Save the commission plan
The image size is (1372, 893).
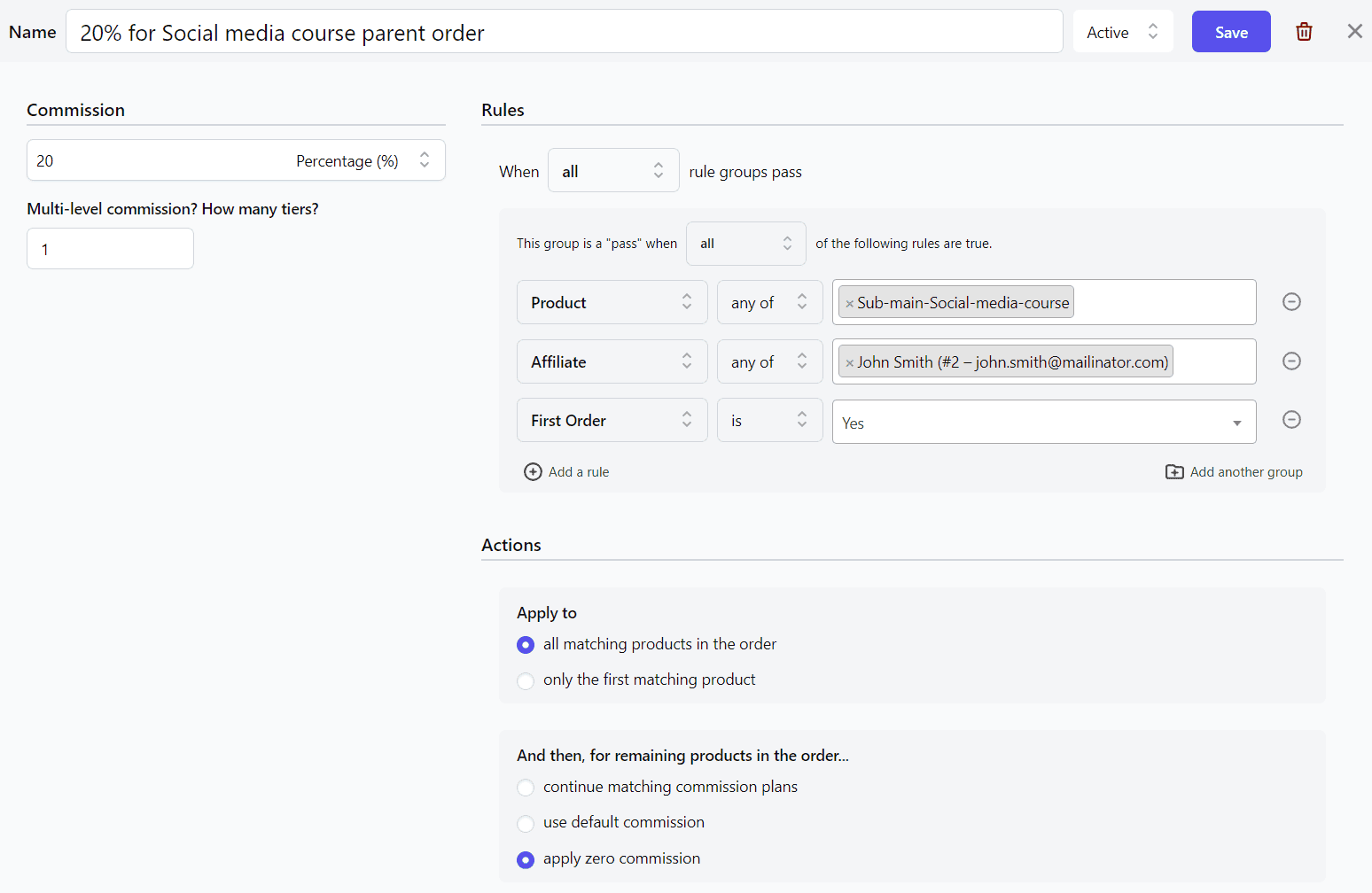click(x=1230, y=32)
